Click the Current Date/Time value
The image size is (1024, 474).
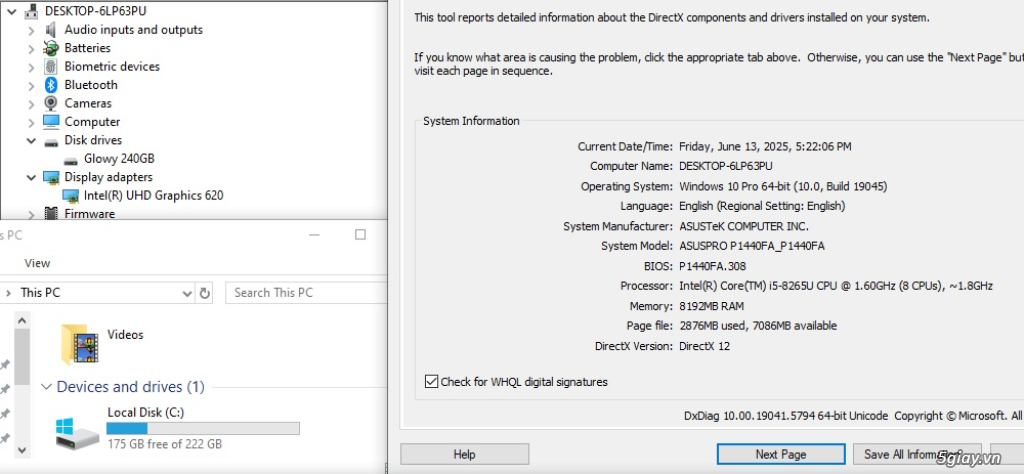765,146
